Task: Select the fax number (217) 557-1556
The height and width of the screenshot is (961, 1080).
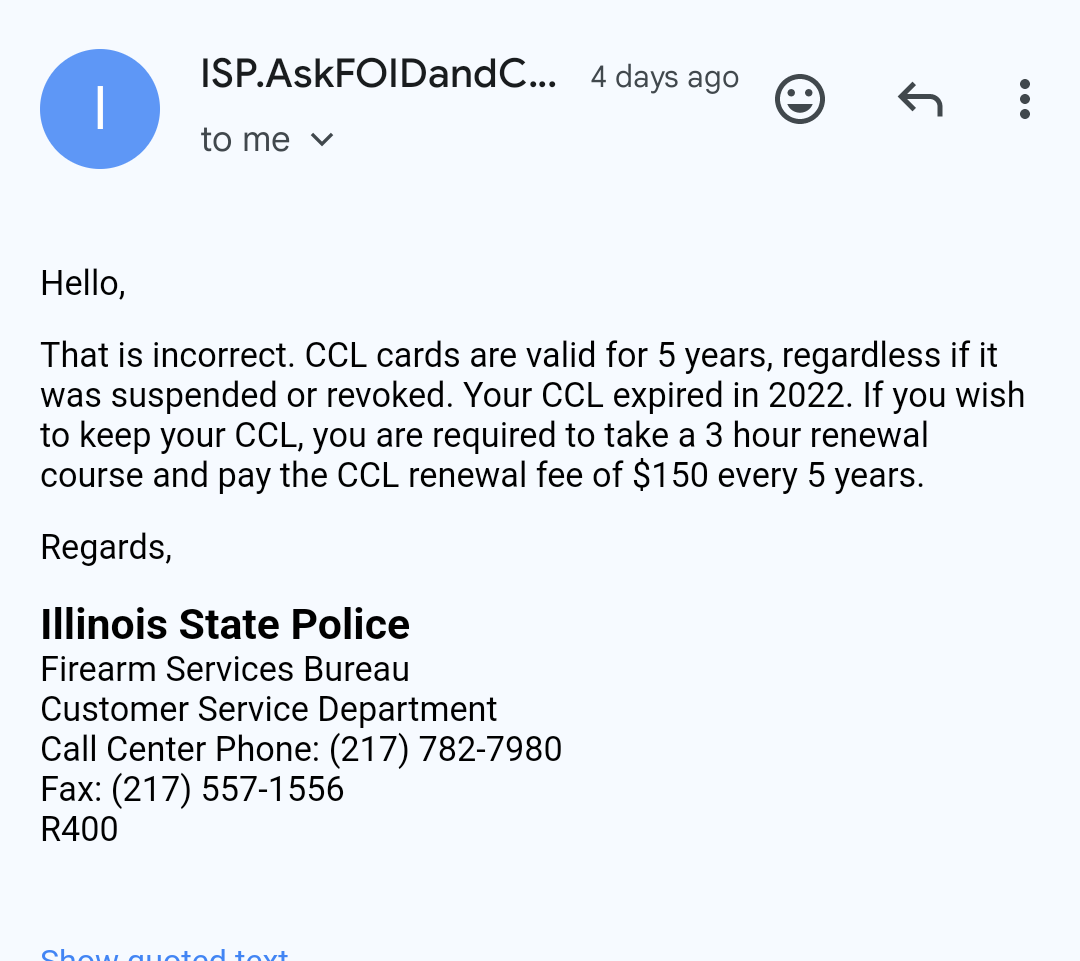Action: pyautogui.click(x=227, y=789)
